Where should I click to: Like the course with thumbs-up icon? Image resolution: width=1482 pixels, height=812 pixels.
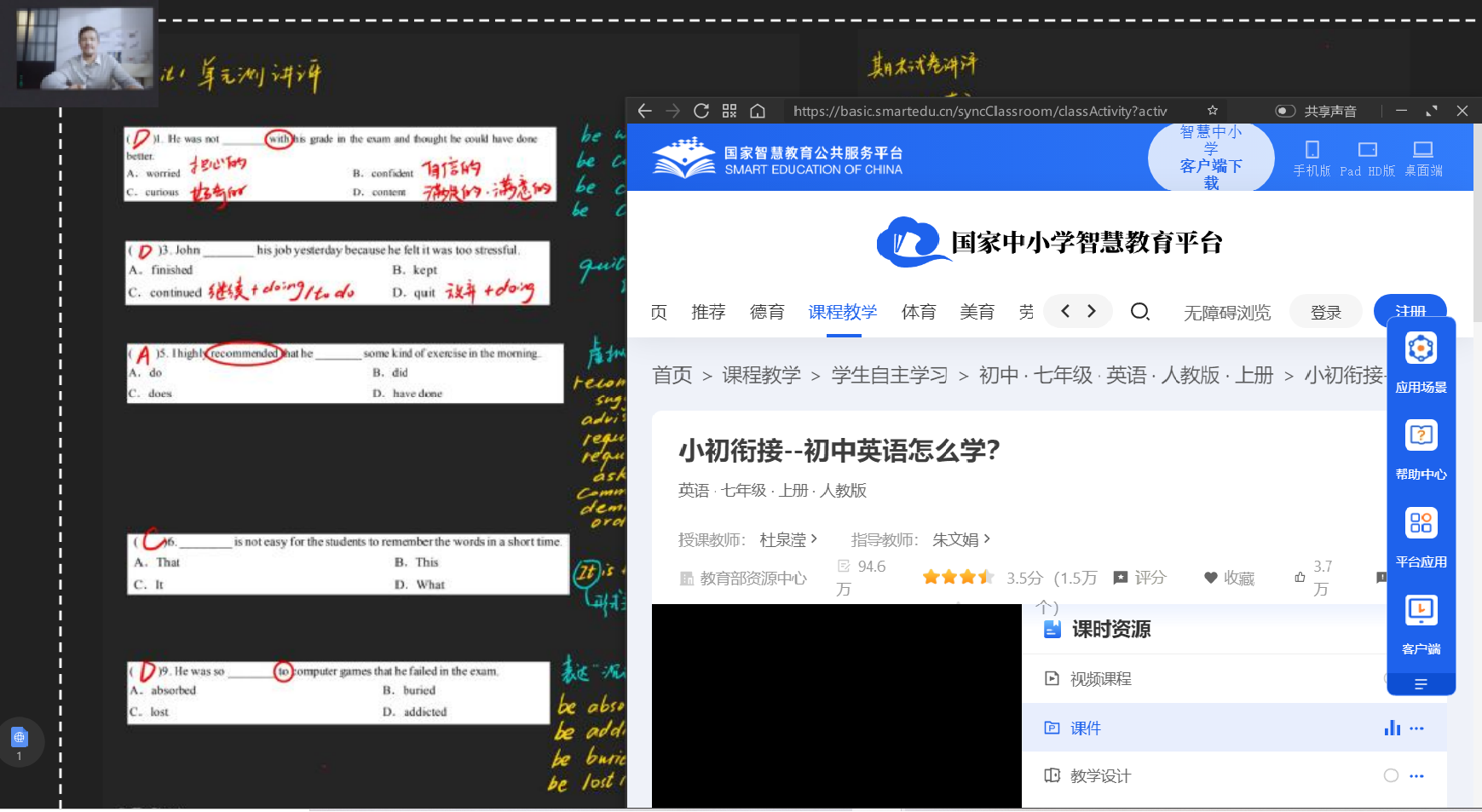click(1300, 578)
